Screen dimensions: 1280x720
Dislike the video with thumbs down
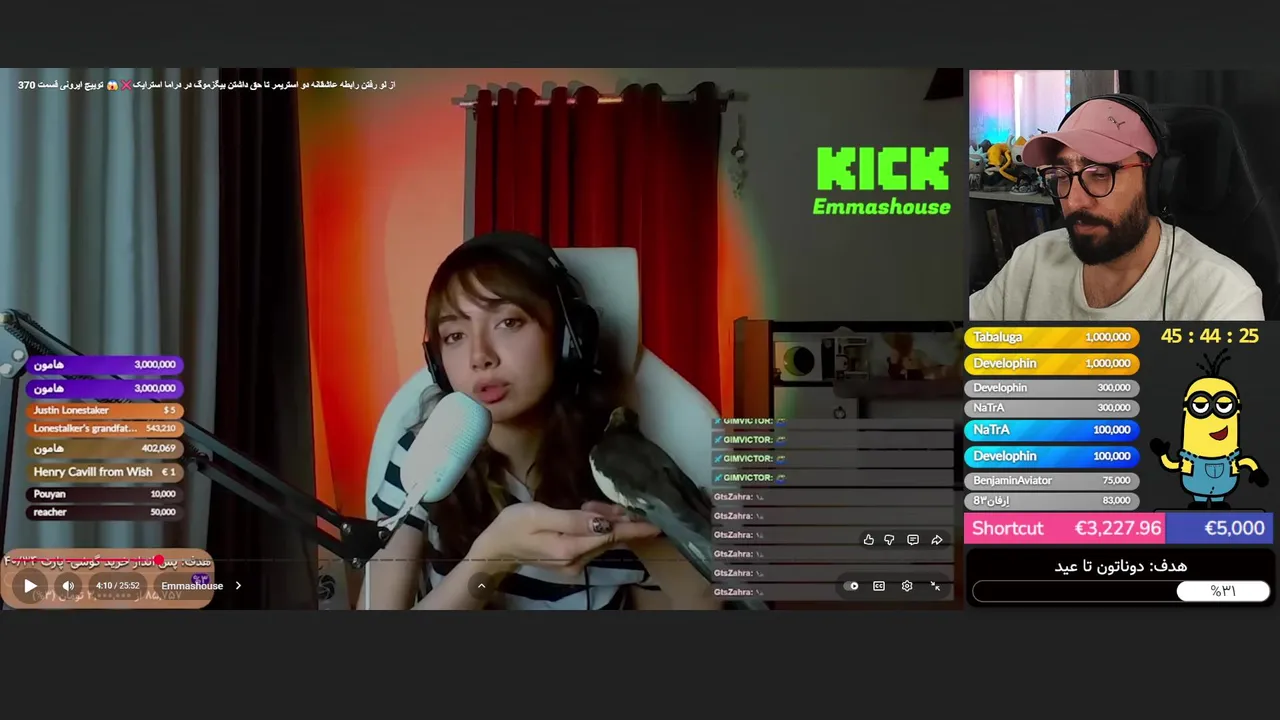coord(889,540)
